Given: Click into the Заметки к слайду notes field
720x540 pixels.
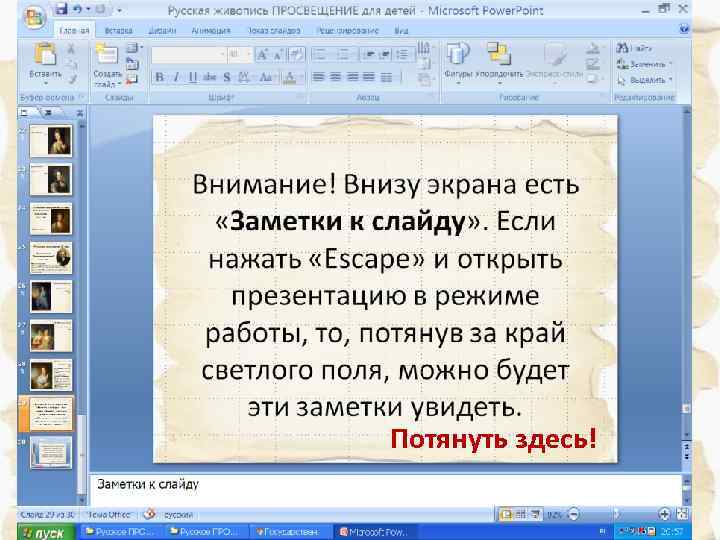Looking at the screenshot, I should (385, 489).
